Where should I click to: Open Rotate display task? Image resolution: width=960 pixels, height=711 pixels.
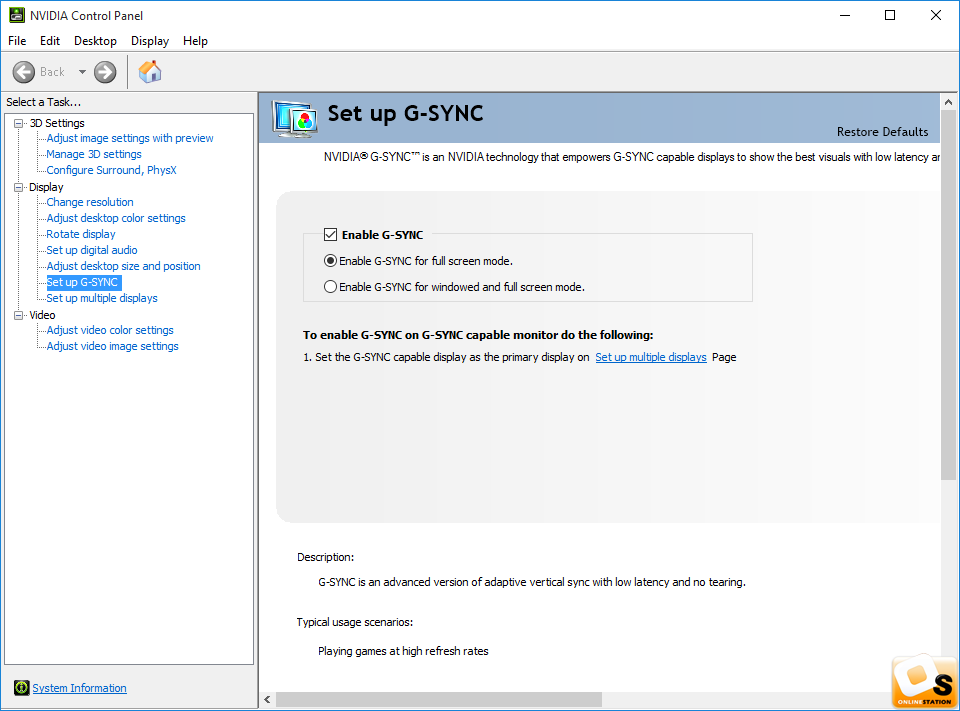(81, 234)
